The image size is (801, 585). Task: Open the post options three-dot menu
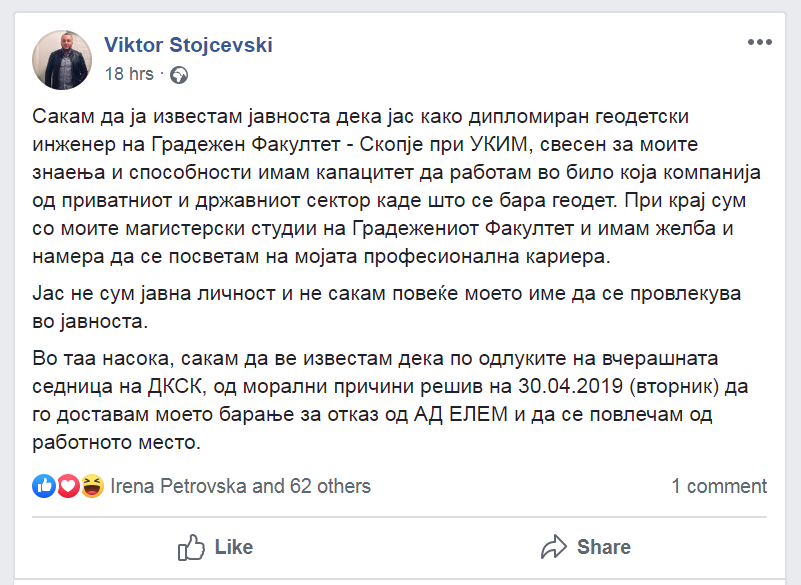pos(759,43)
